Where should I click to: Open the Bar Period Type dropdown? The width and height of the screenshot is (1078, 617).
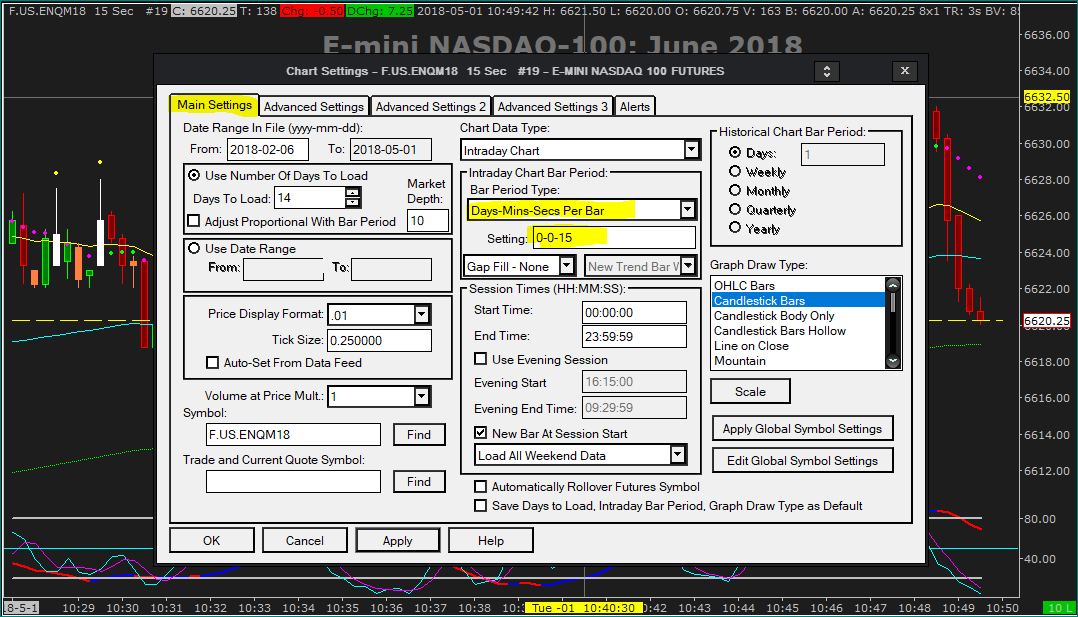687,209
